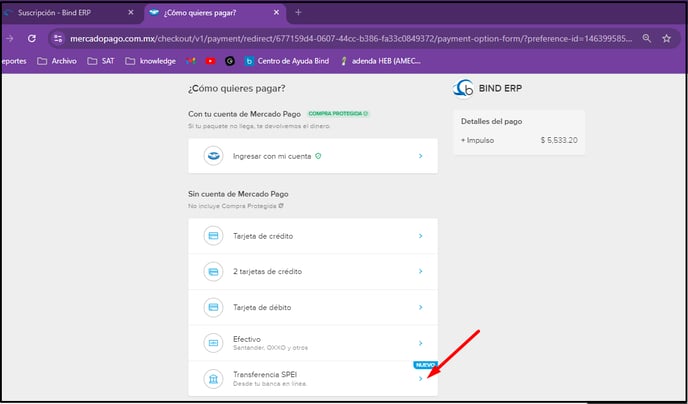Image resolution: width=688 pixels, height=404 pixels.
Task: Reload the Mercado Pago page
Action: click(x=32, y=39)
